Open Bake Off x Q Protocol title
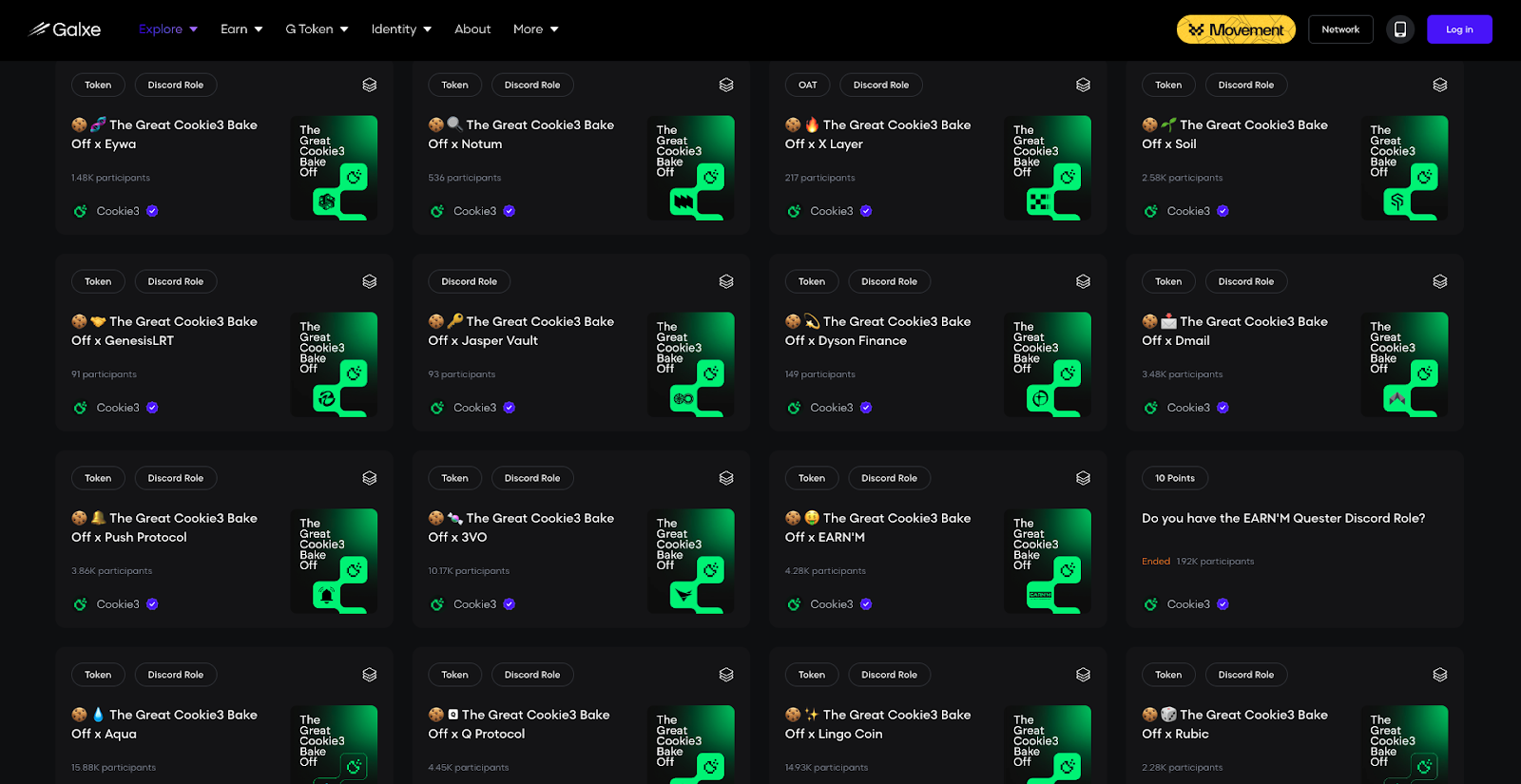The width and height of the screenshot is (1521, 784). coord(519,725)
